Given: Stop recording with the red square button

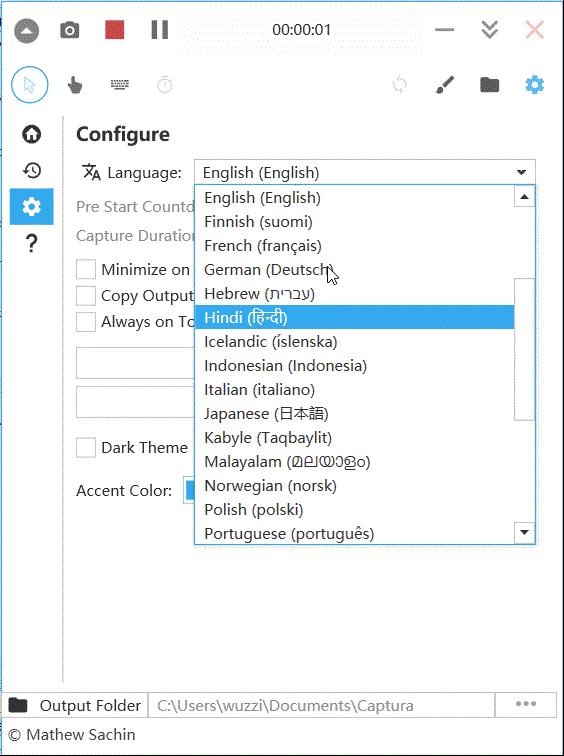Looking at the screenshot, I should coord(115,30).
